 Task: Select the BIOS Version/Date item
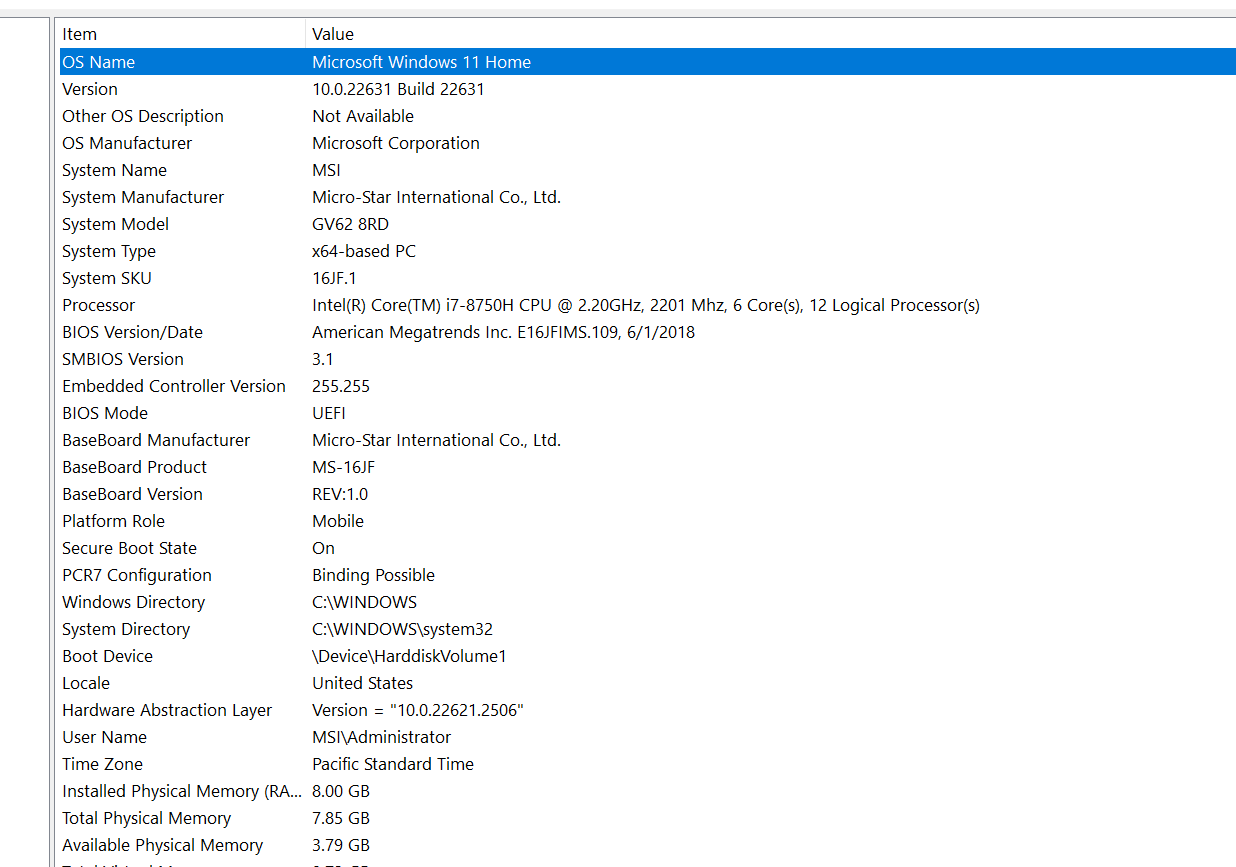132,332
